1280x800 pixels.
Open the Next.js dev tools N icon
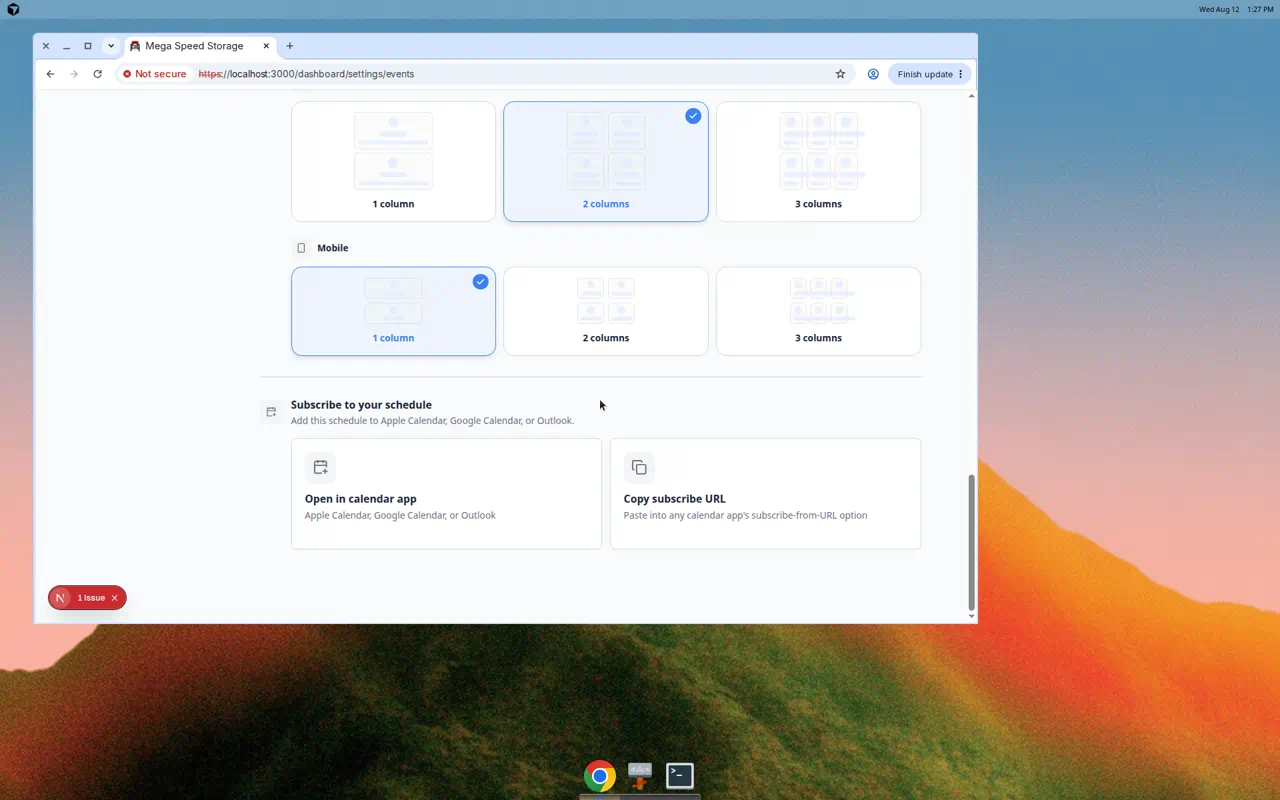60,598
